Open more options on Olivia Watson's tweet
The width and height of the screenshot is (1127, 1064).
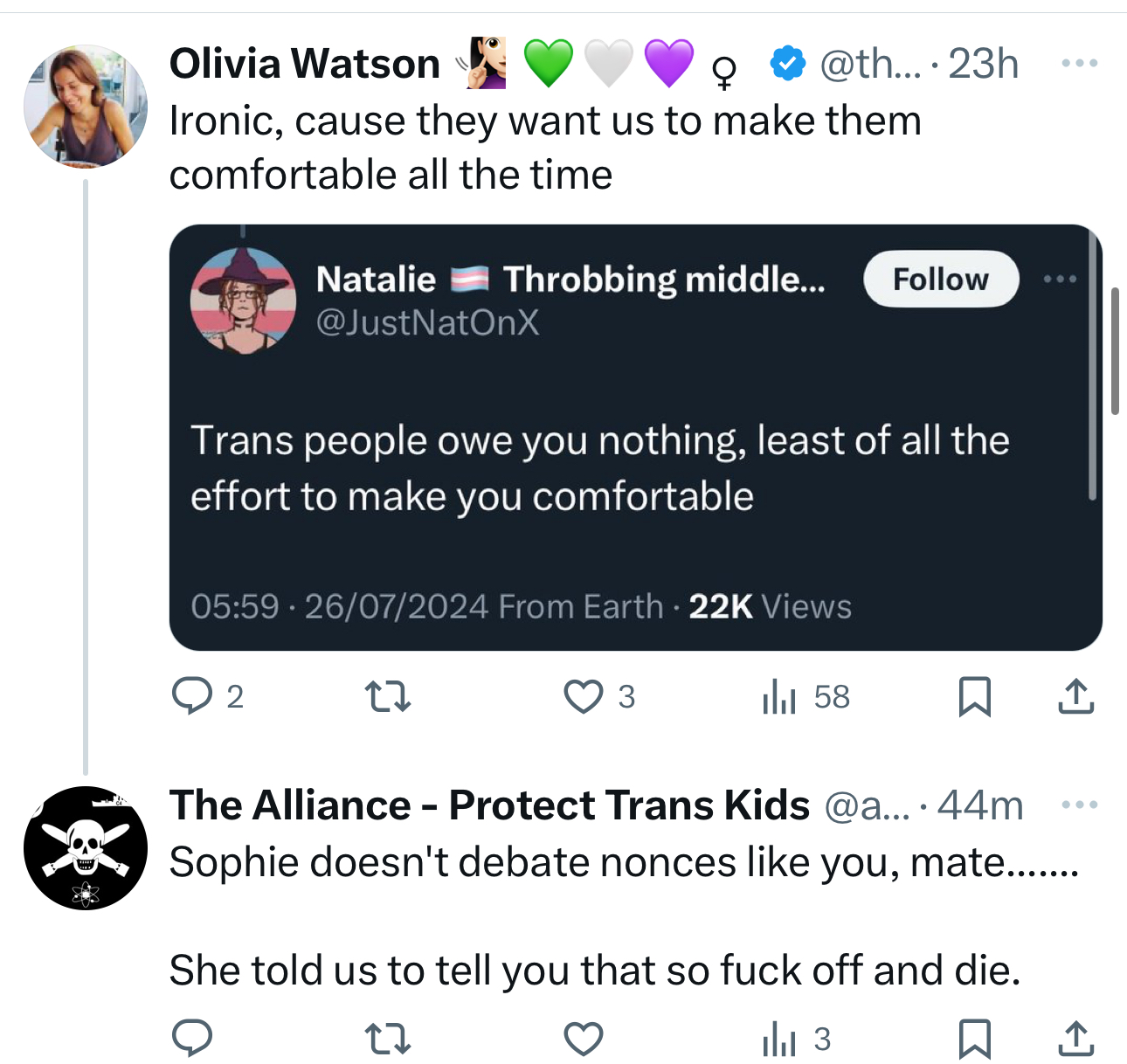pyautogui.click(x=1079, y=63)
